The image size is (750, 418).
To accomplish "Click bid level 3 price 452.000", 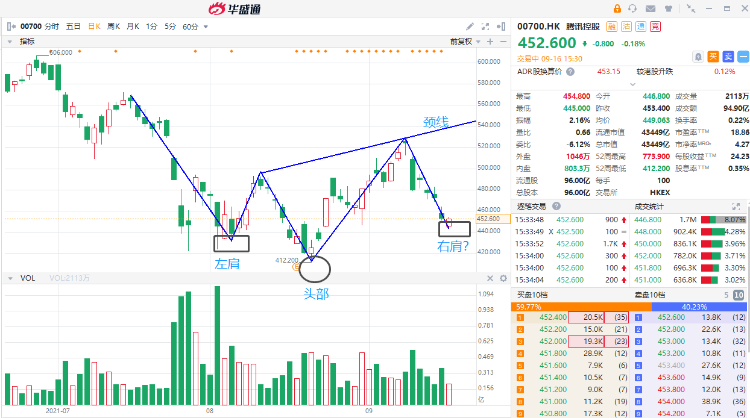I will tap(553, 341).
